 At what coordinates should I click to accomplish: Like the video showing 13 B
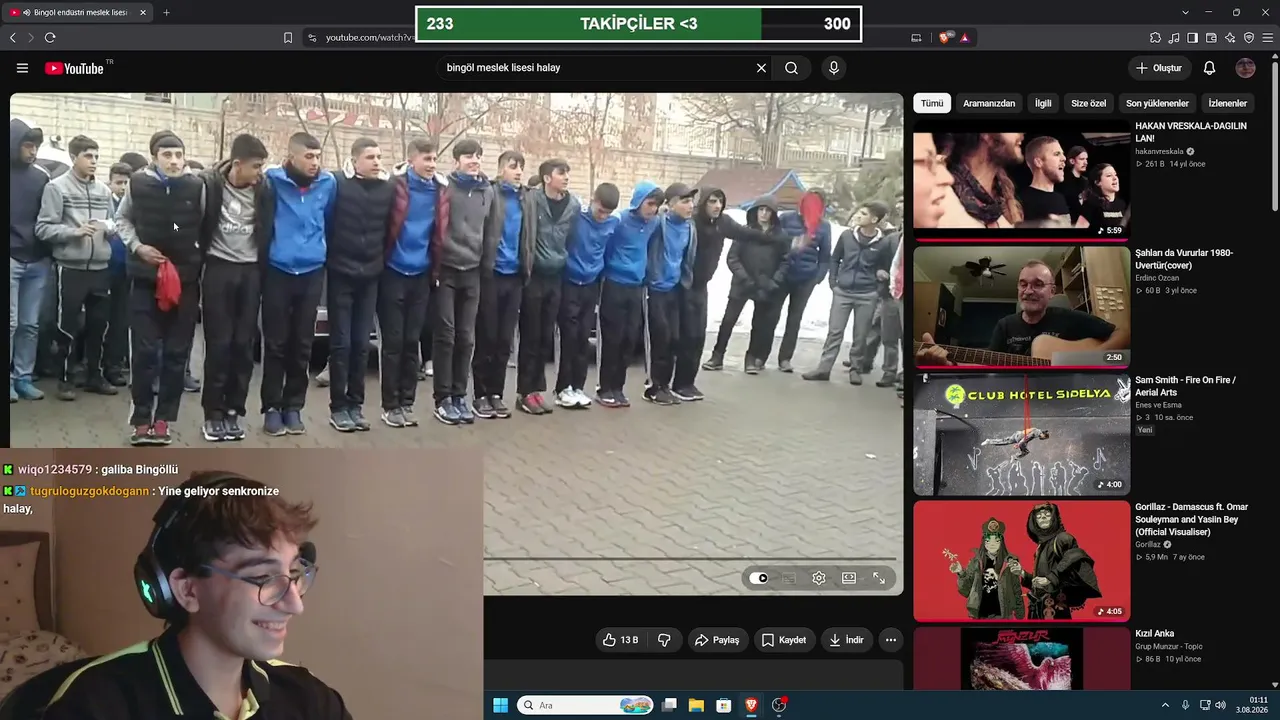(x=620, y=640)
